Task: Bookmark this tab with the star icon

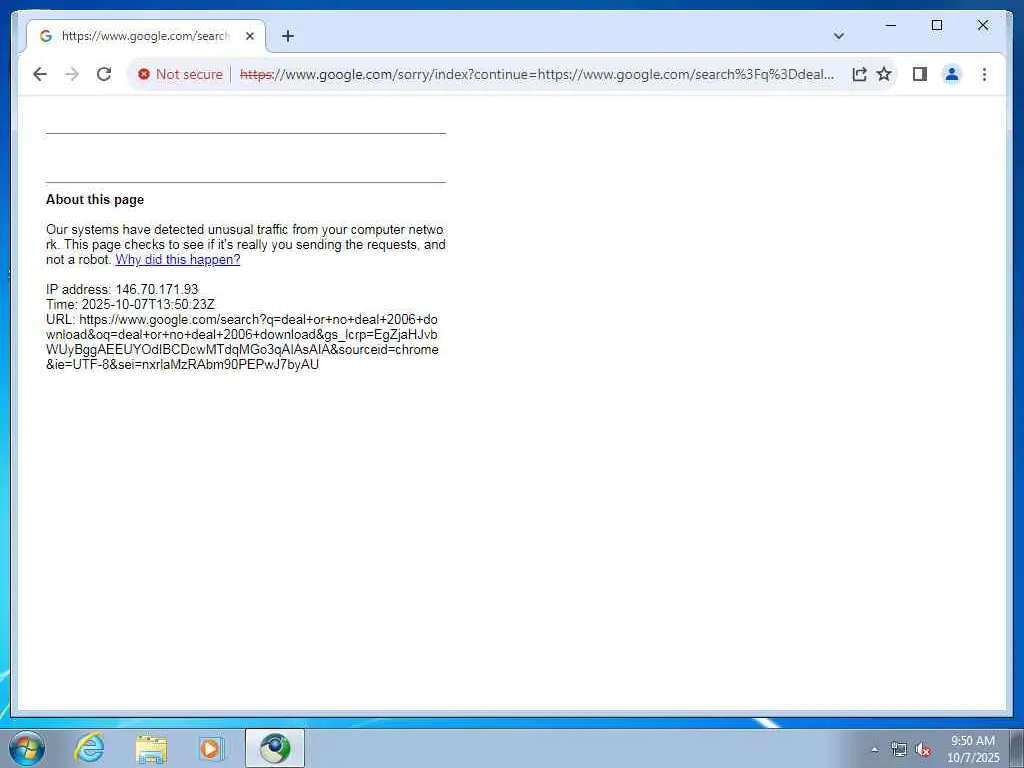Action: point(884,74)
